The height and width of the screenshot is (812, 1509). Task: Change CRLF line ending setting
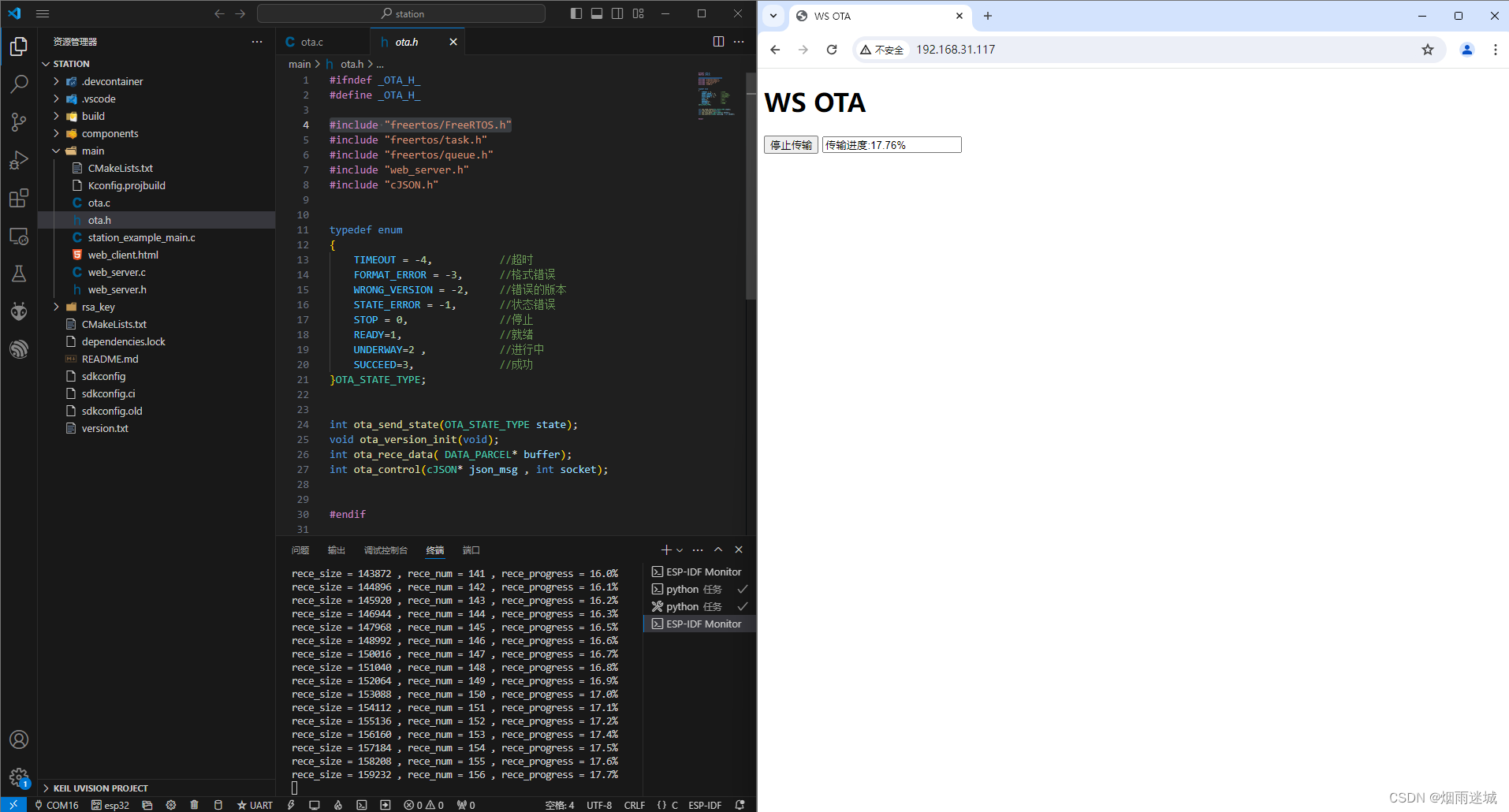[635, 805]
